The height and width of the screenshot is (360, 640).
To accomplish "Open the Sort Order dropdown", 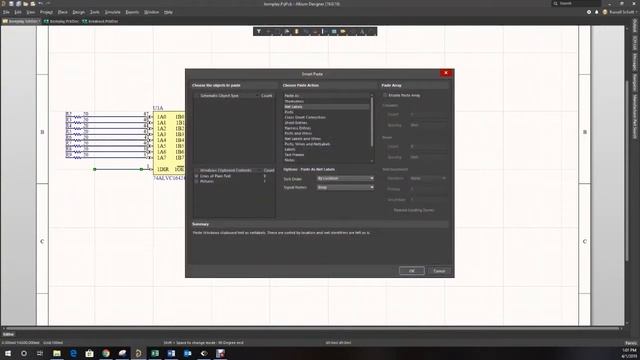I will coord(345,178).
